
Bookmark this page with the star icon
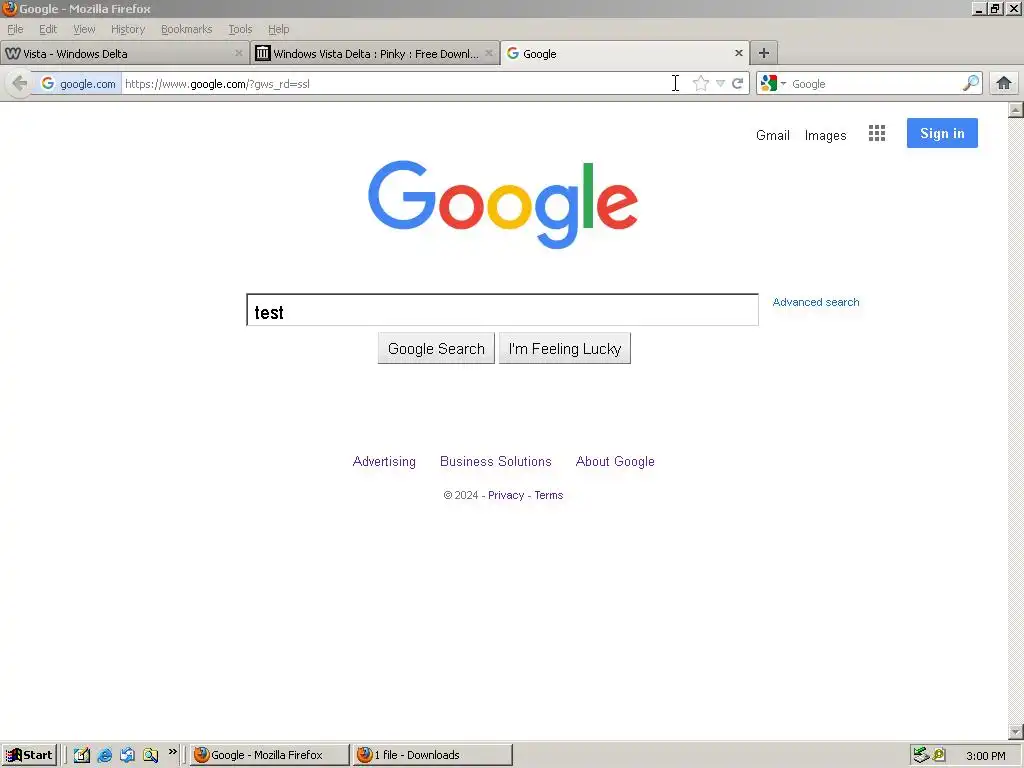point(701,84)
